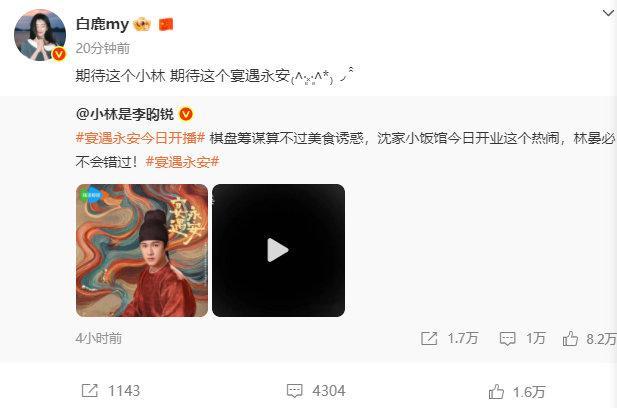The image size is (617, 408).
Task: Open 白鹿my username link
Action: pos(102,24)
